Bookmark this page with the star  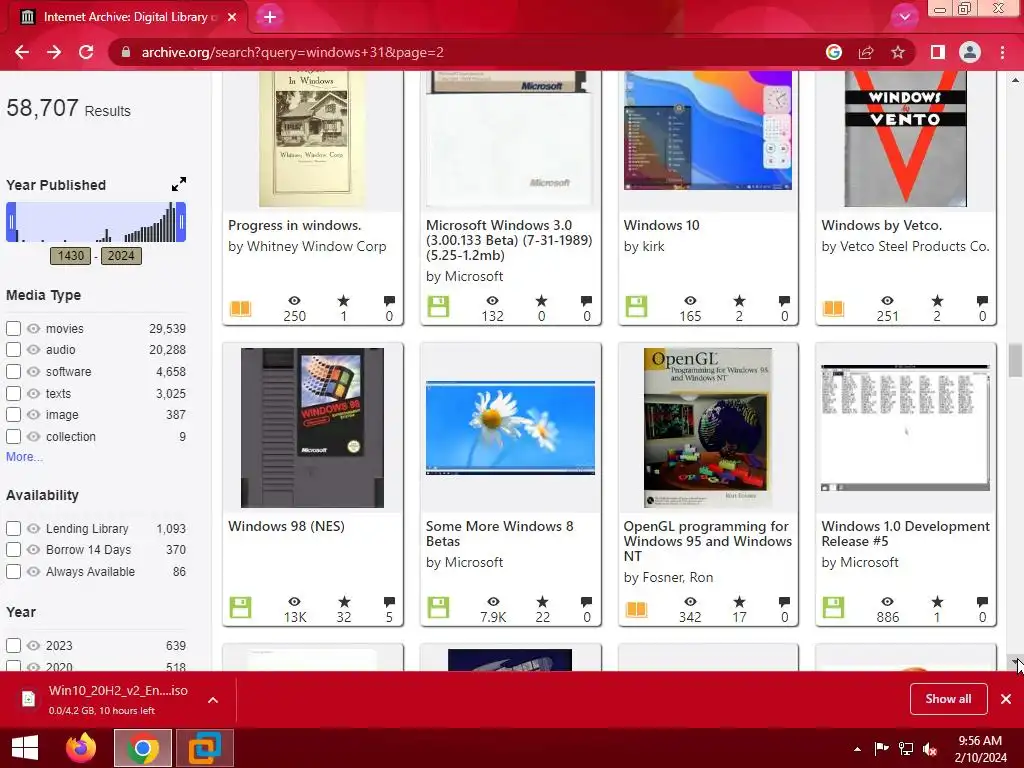(x=898, y=52)
